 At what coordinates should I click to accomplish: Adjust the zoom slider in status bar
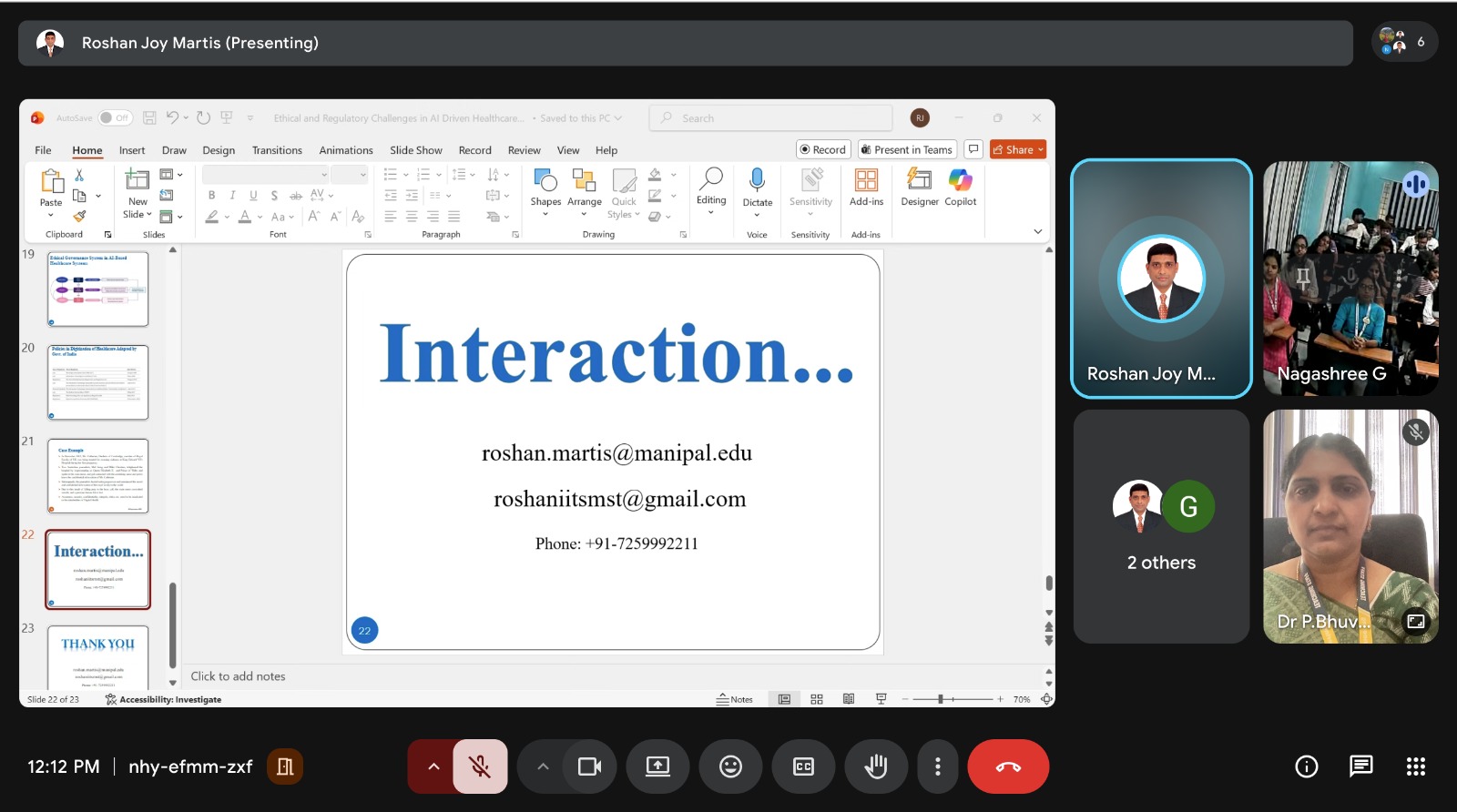tap(941, 699)
